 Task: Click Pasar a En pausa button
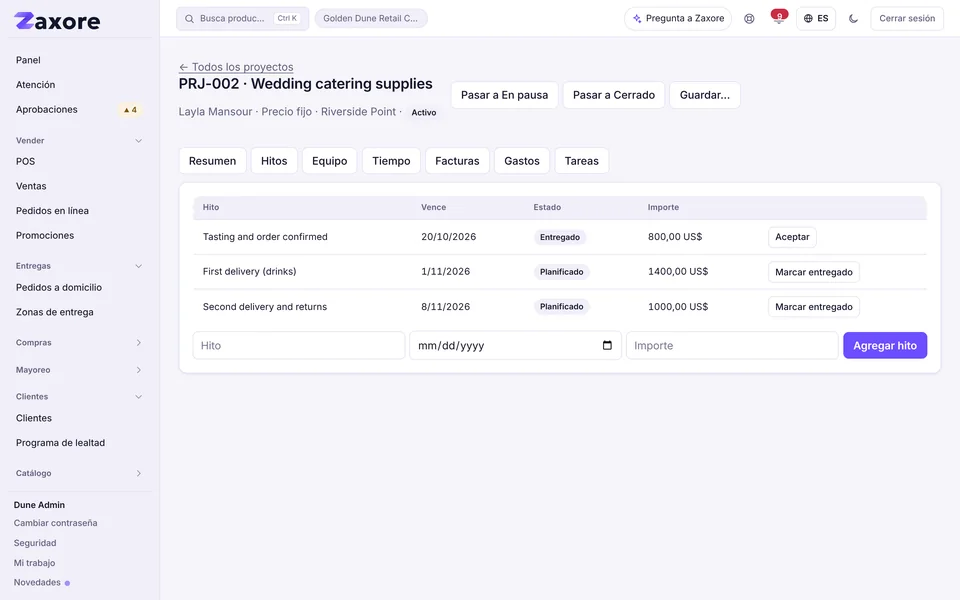coord(504,95)
